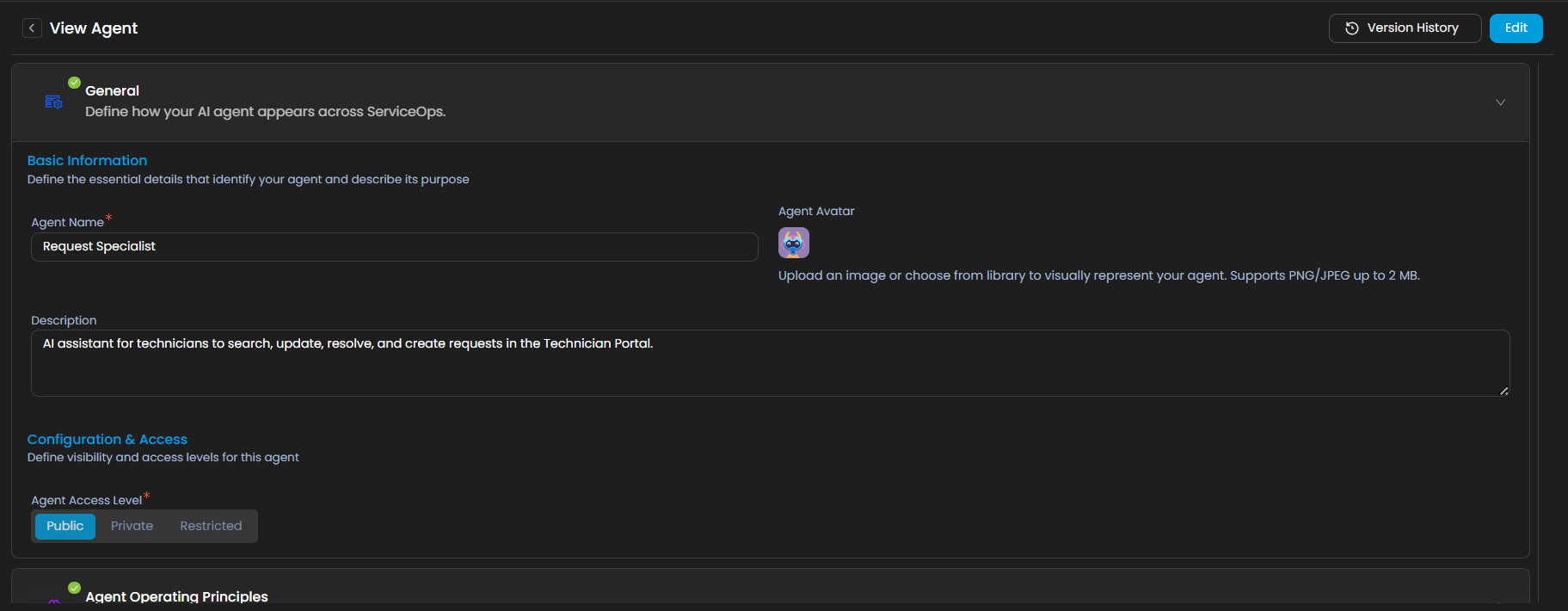Collapse the General section chevron
This screenshot has width=1568, height=611.
pyautogui.click(x=1500, y=102)
